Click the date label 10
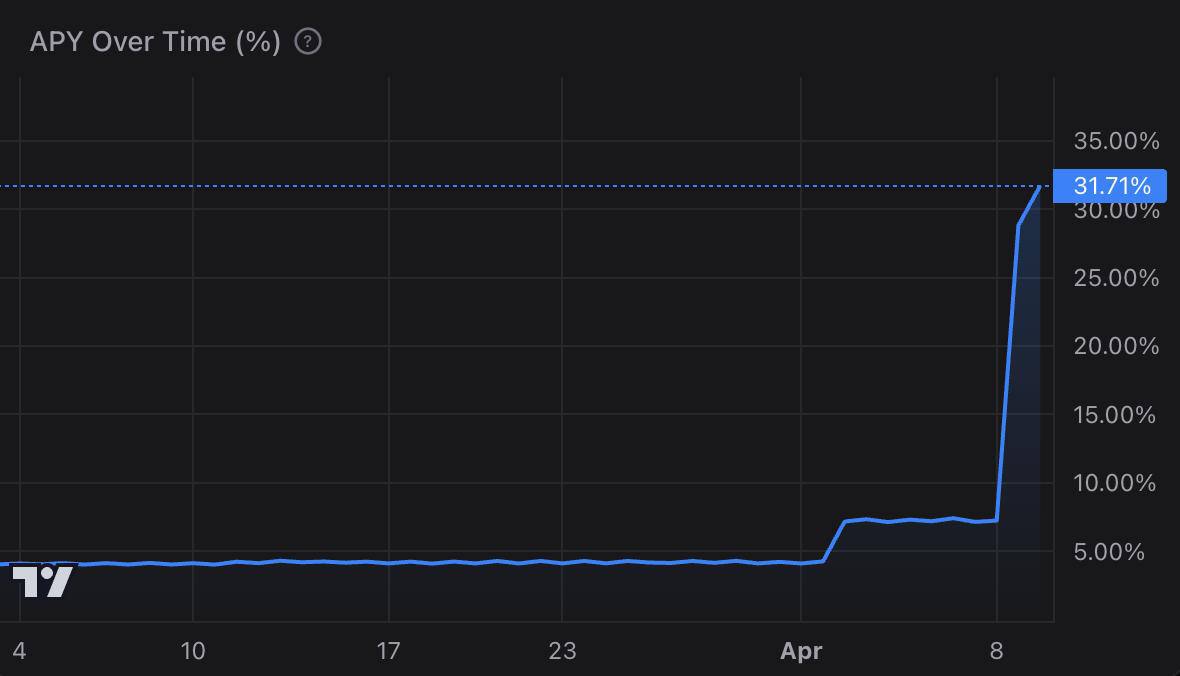The image size is (1180, 676). (193, 650)
